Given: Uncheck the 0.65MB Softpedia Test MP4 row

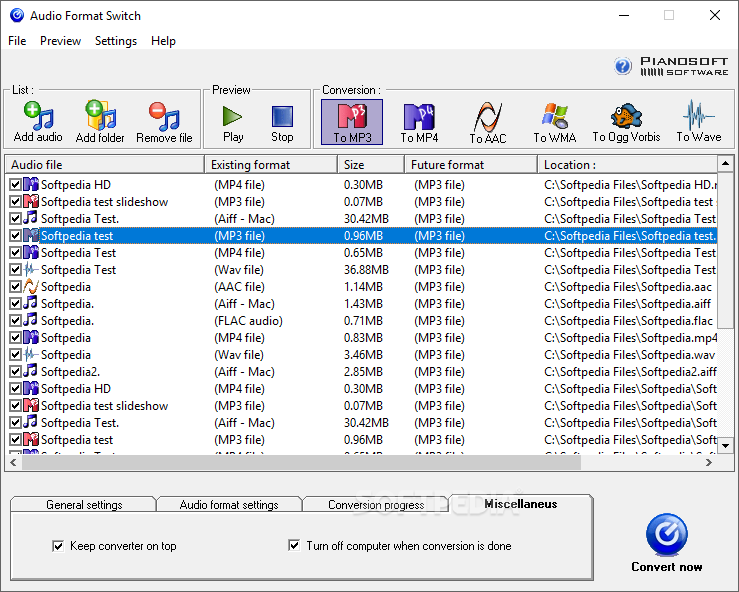Looking at the screenshot, I should click(15, 253).
